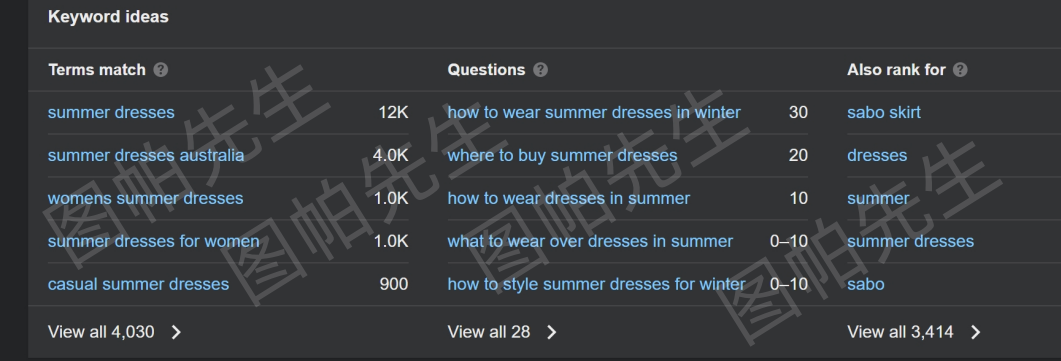The height and width of the screenshot is (361, 1061).
Task: Click the Questions help icon
Action: click(x=540, y=70)
